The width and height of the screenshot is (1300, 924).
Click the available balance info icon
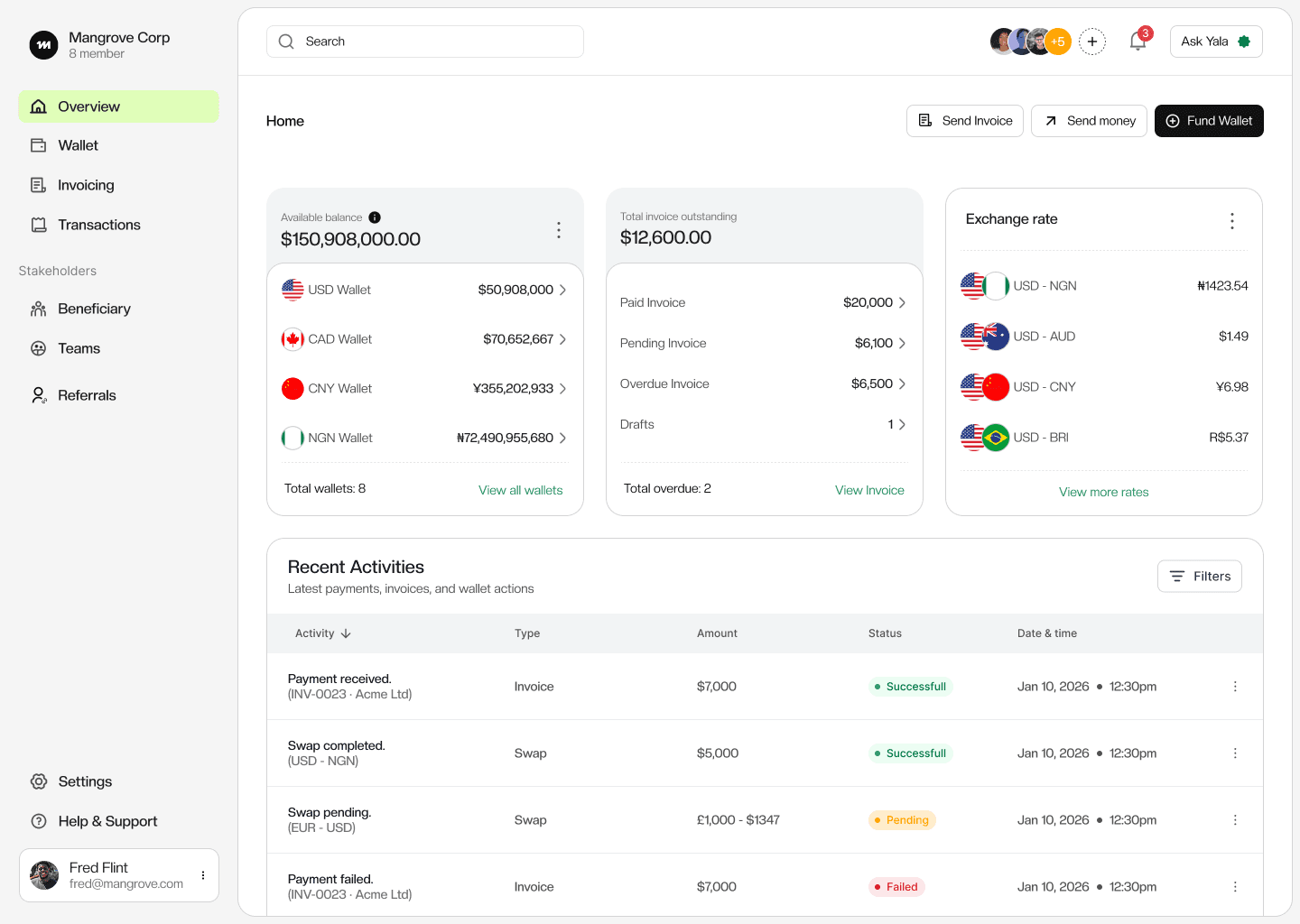[375, 217]
